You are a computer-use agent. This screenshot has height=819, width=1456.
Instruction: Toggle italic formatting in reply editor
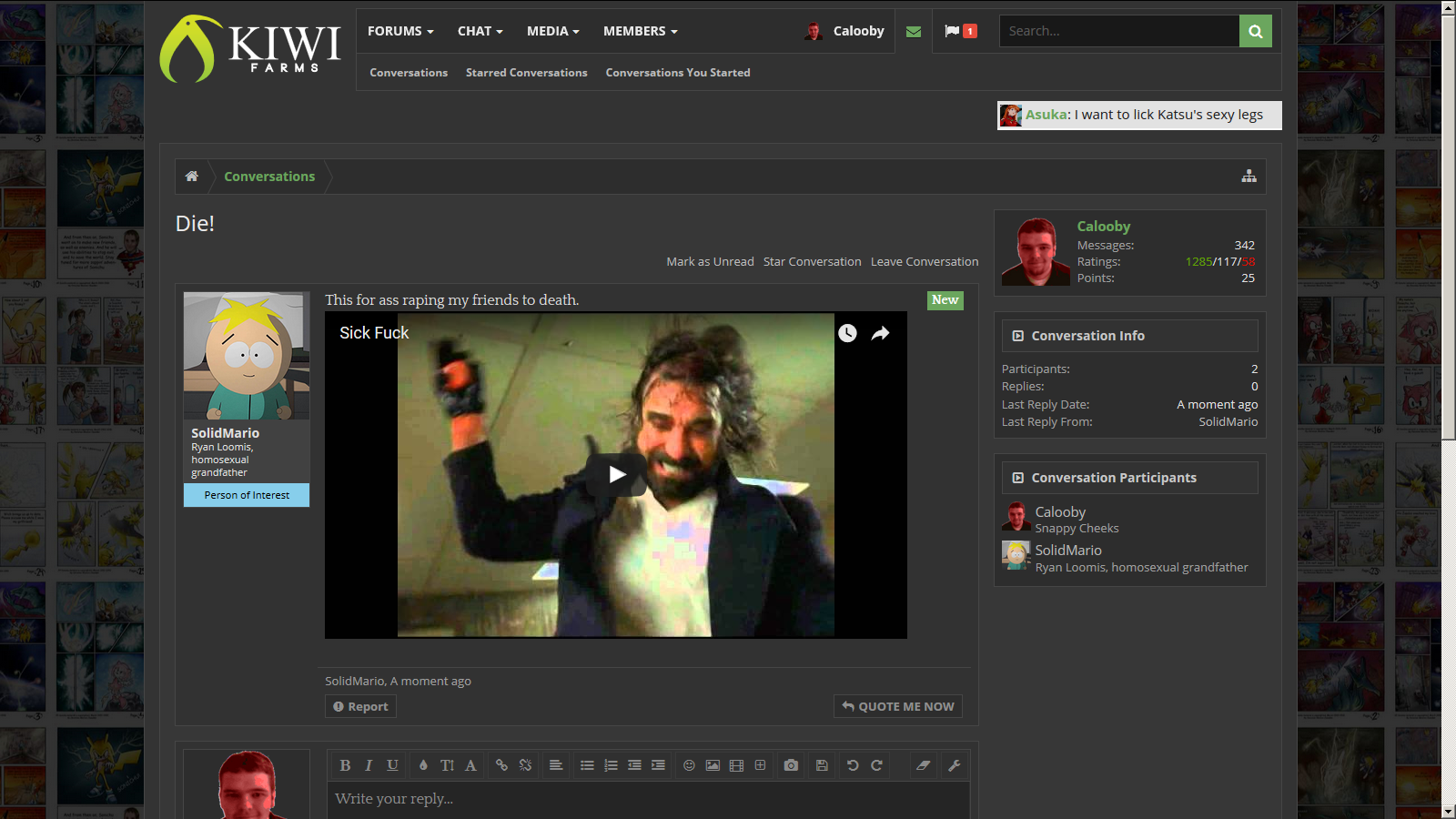pos(369,765)
